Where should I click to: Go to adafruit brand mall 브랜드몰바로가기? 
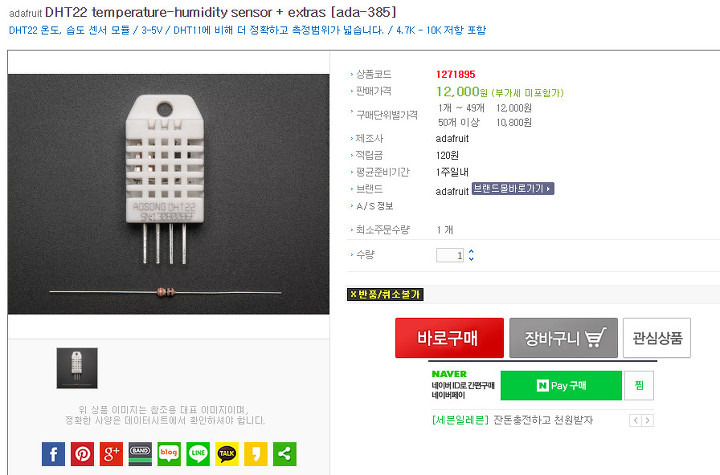click(x=513, y=189)
